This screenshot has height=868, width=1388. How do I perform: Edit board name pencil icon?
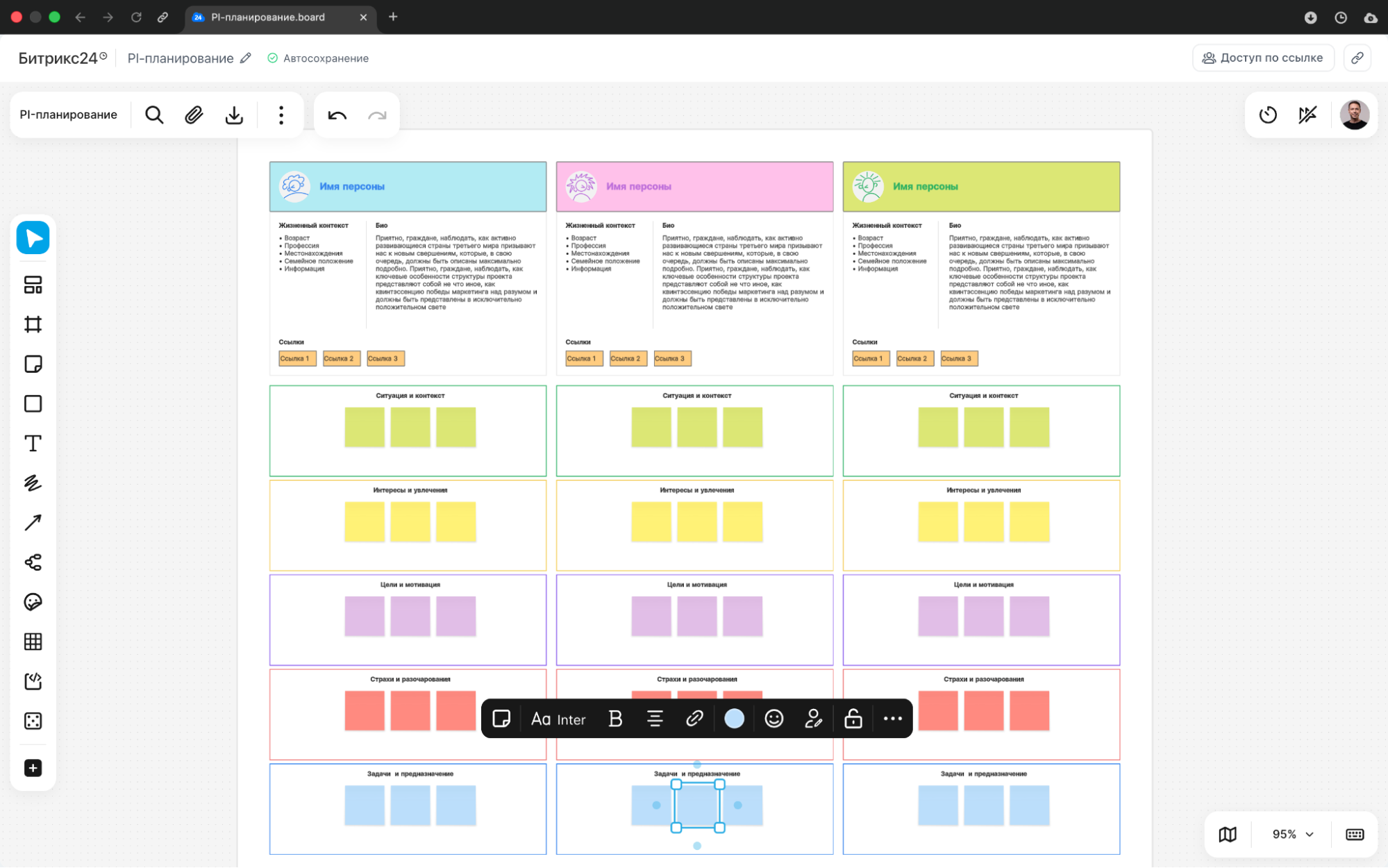pos(245,58)
